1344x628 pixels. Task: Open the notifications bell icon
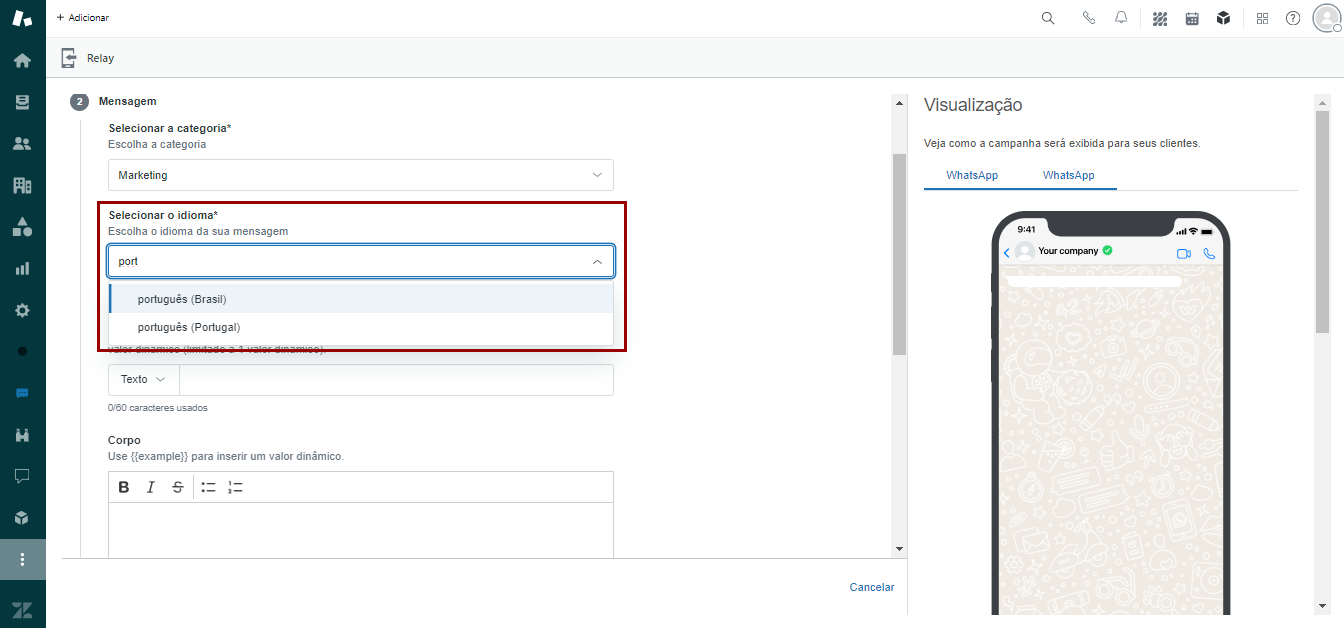[1121, 18]
